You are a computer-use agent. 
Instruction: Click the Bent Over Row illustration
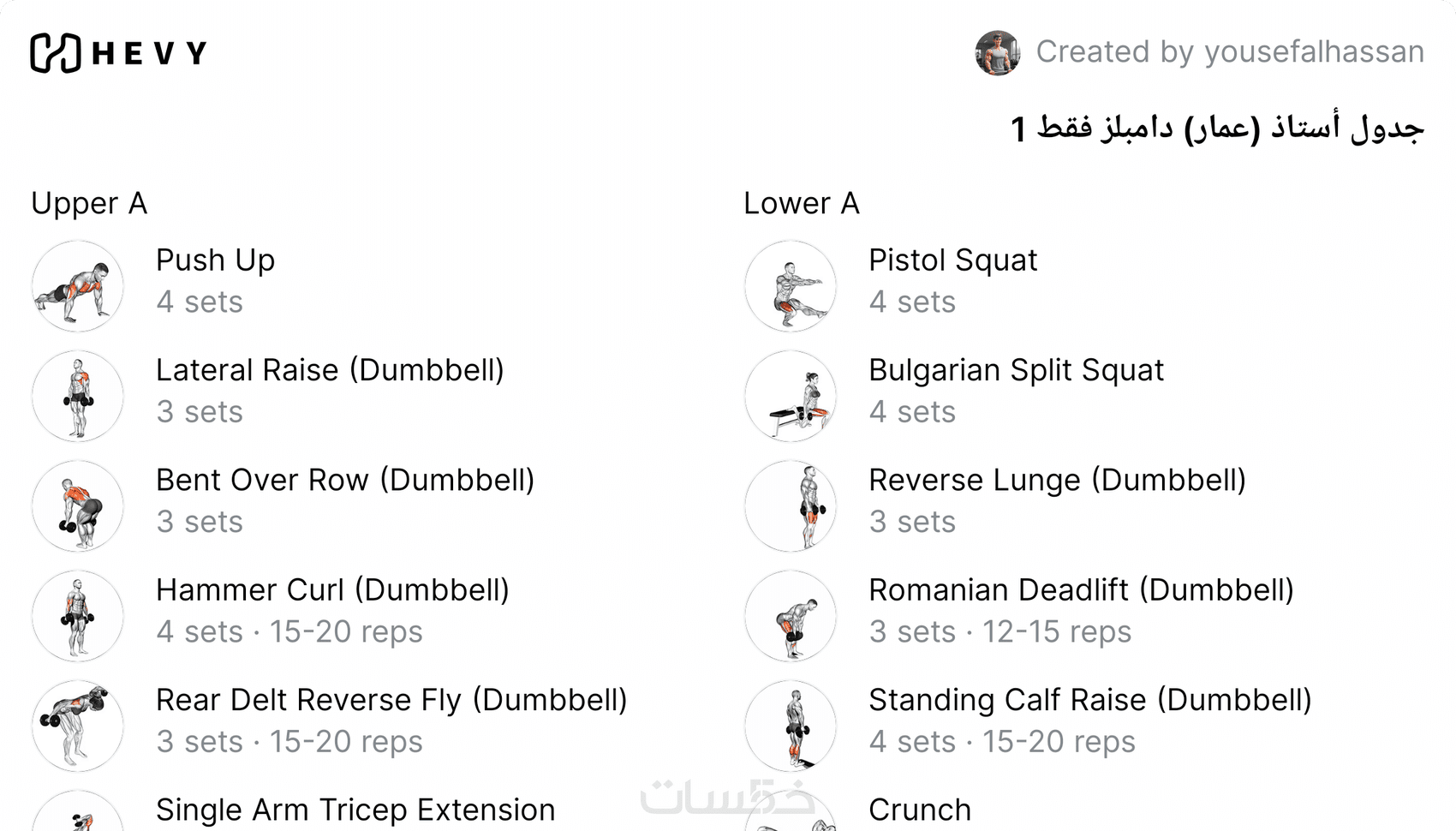click(78, 505)
